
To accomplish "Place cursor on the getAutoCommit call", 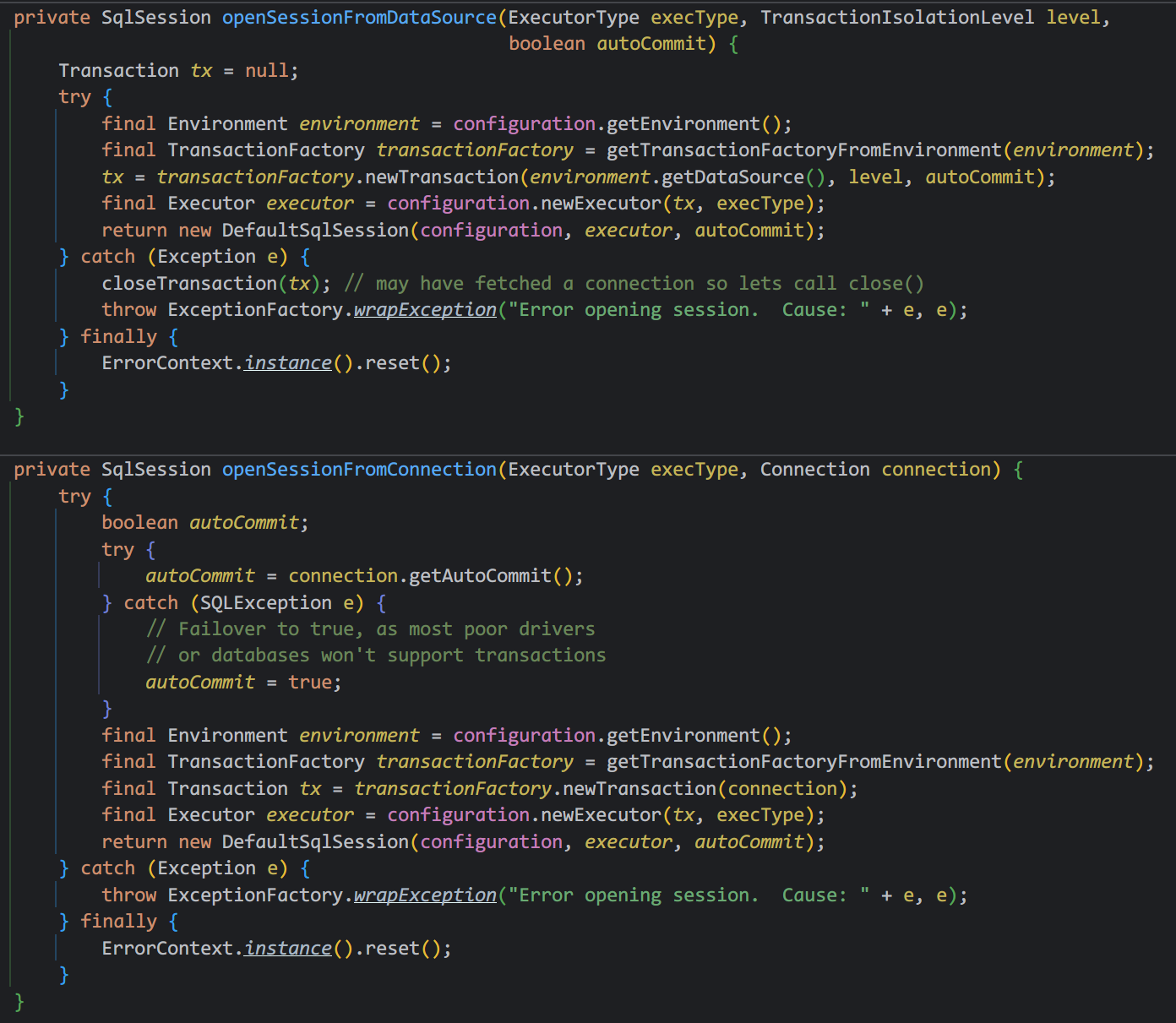I will pos(480,576).
